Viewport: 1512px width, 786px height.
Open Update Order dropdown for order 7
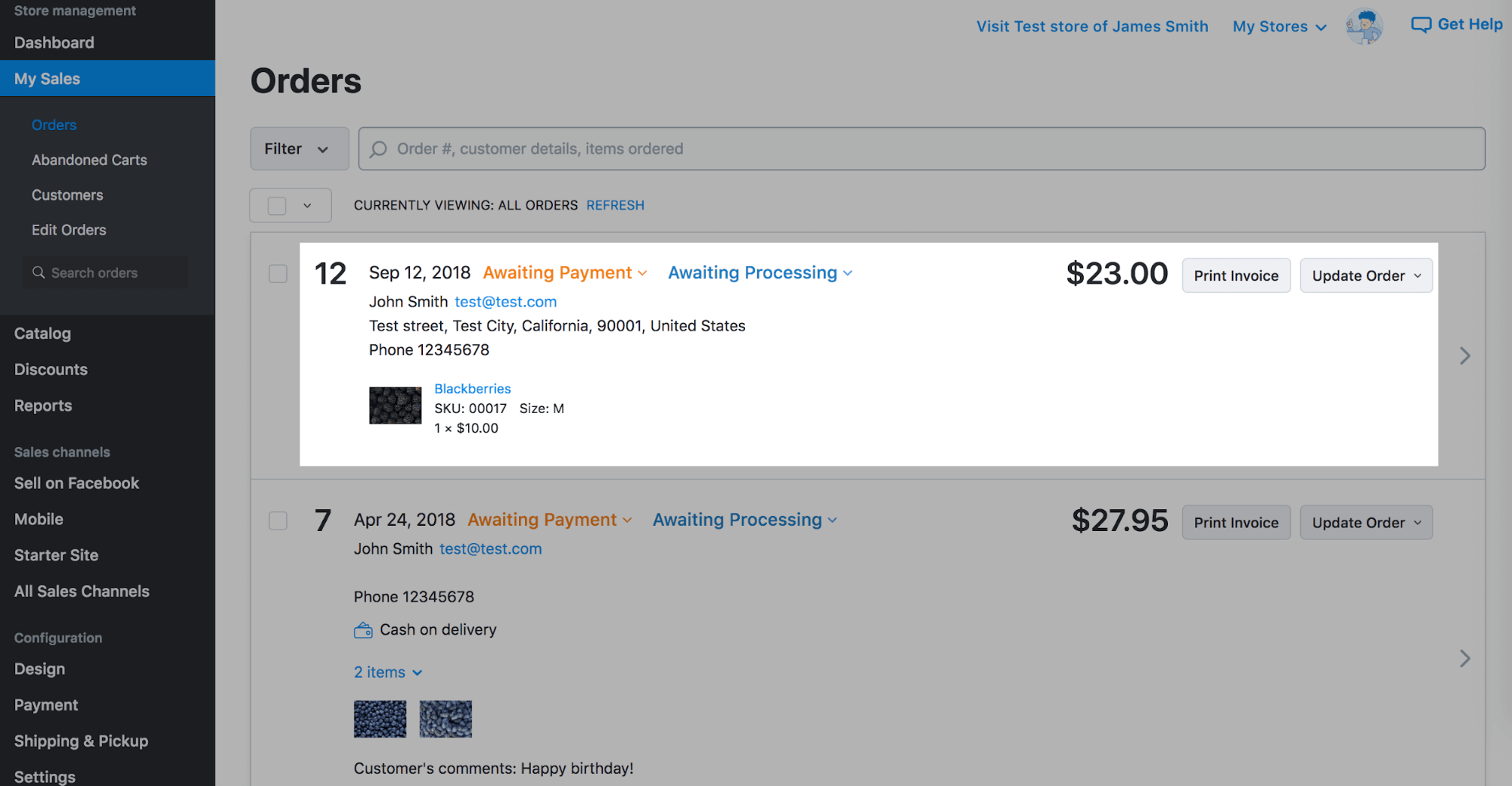[x=1365, y=523]
